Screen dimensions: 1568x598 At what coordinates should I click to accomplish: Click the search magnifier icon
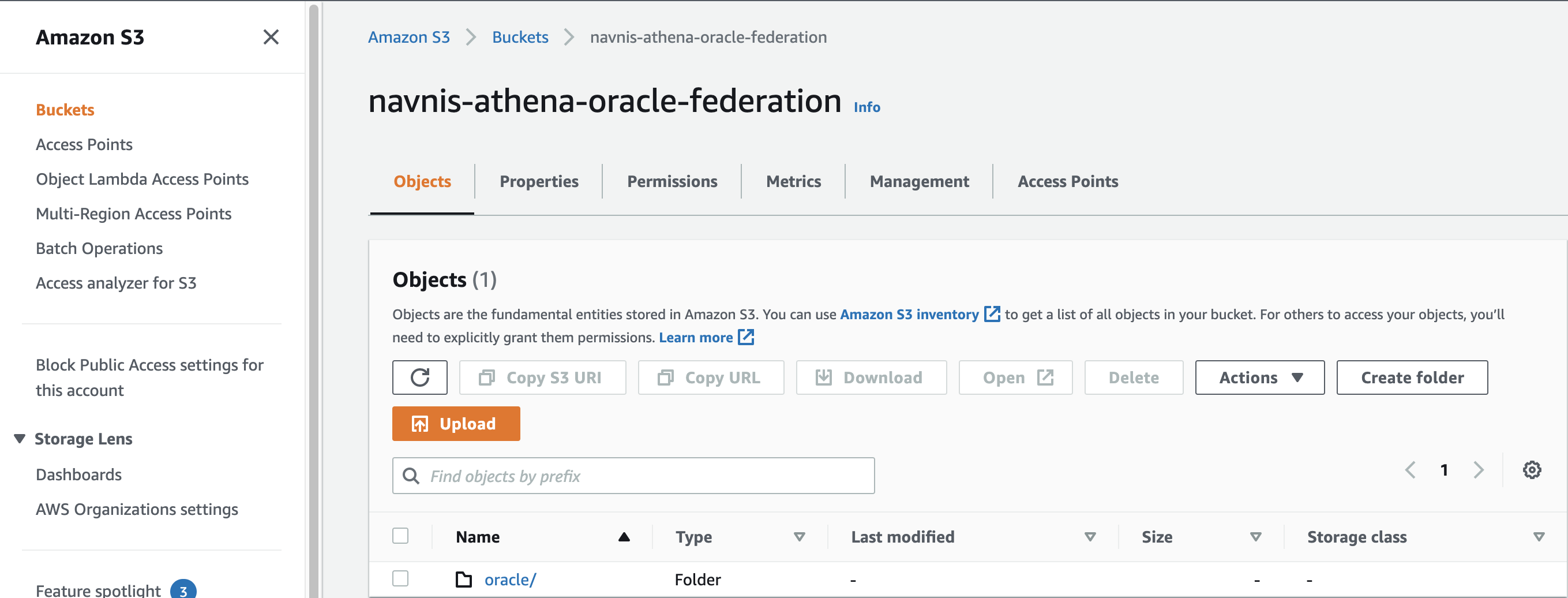pos(411,476)
